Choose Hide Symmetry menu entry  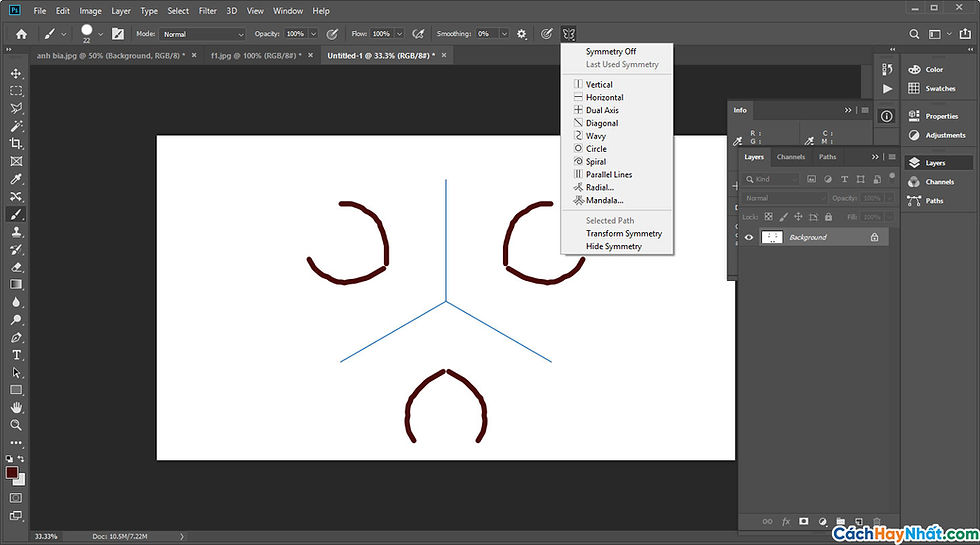pos(616,246)
